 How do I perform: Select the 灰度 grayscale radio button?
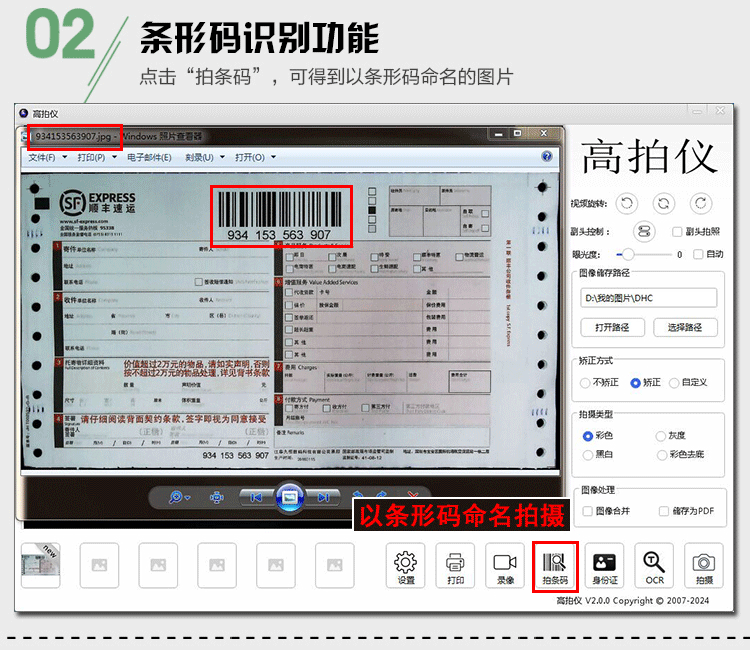tap(661, 436)
